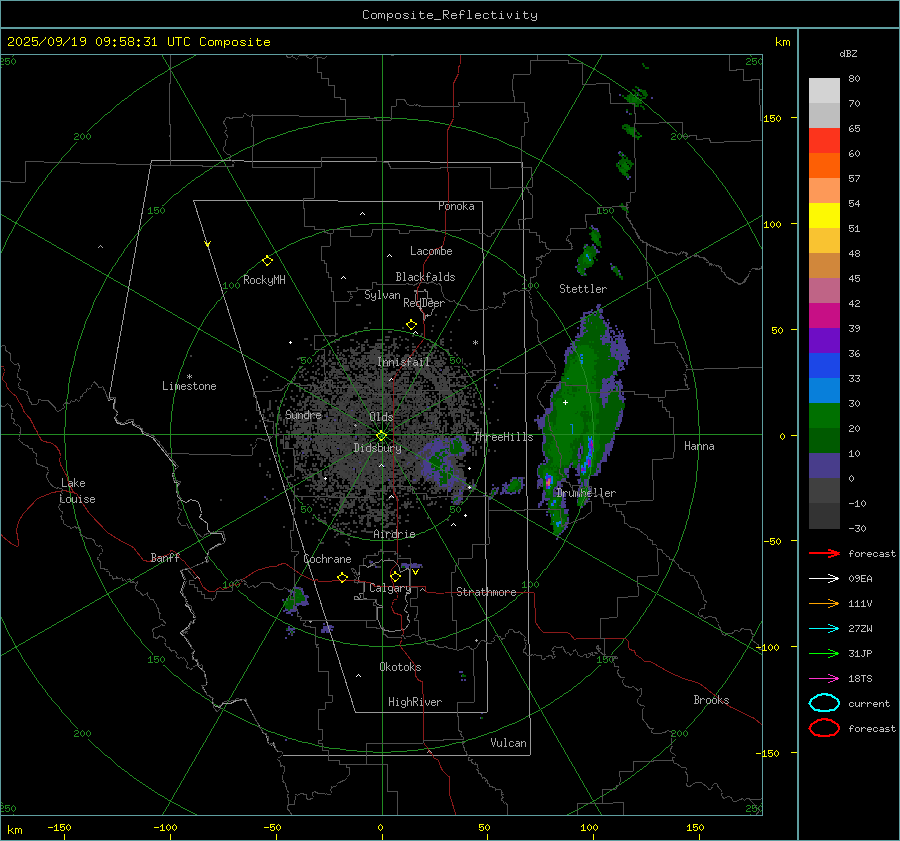Select the magenta 18TS arrow icon
This screenshot has height=841, width=900.
[x=824, y=678]
